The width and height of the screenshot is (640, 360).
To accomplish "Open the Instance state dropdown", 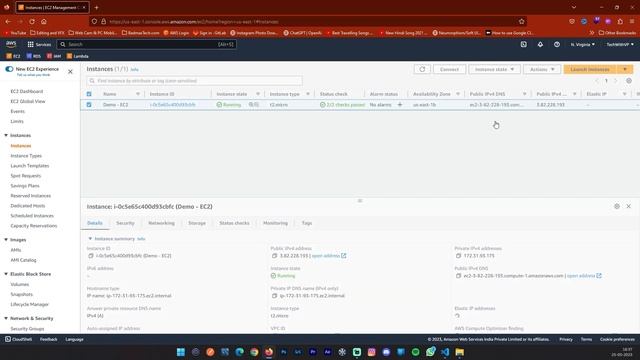I will 494,69.
